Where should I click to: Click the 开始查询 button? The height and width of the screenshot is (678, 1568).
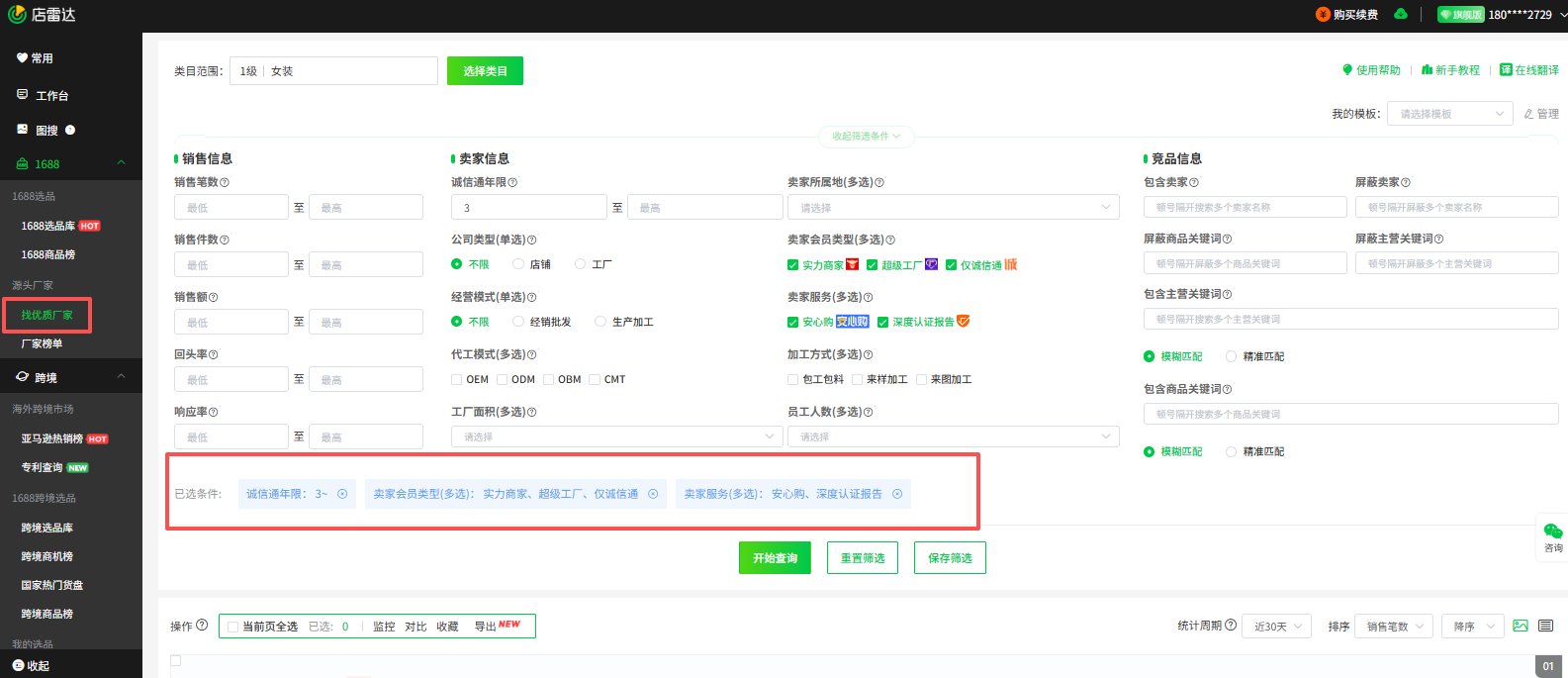coord(775,558)
